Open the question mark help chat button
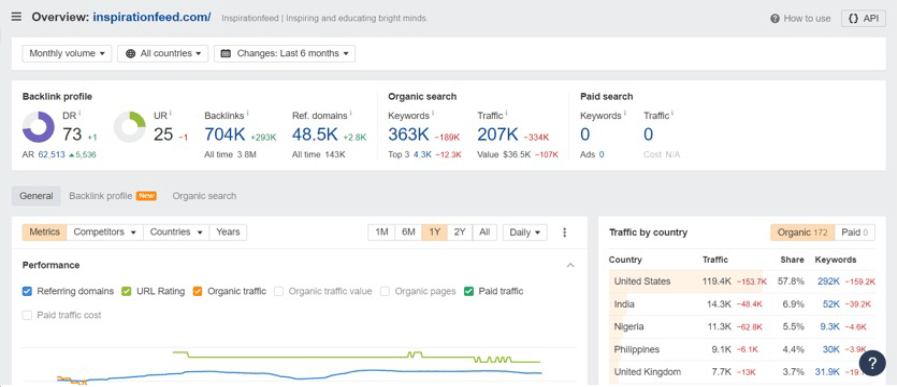 (872, 363)
